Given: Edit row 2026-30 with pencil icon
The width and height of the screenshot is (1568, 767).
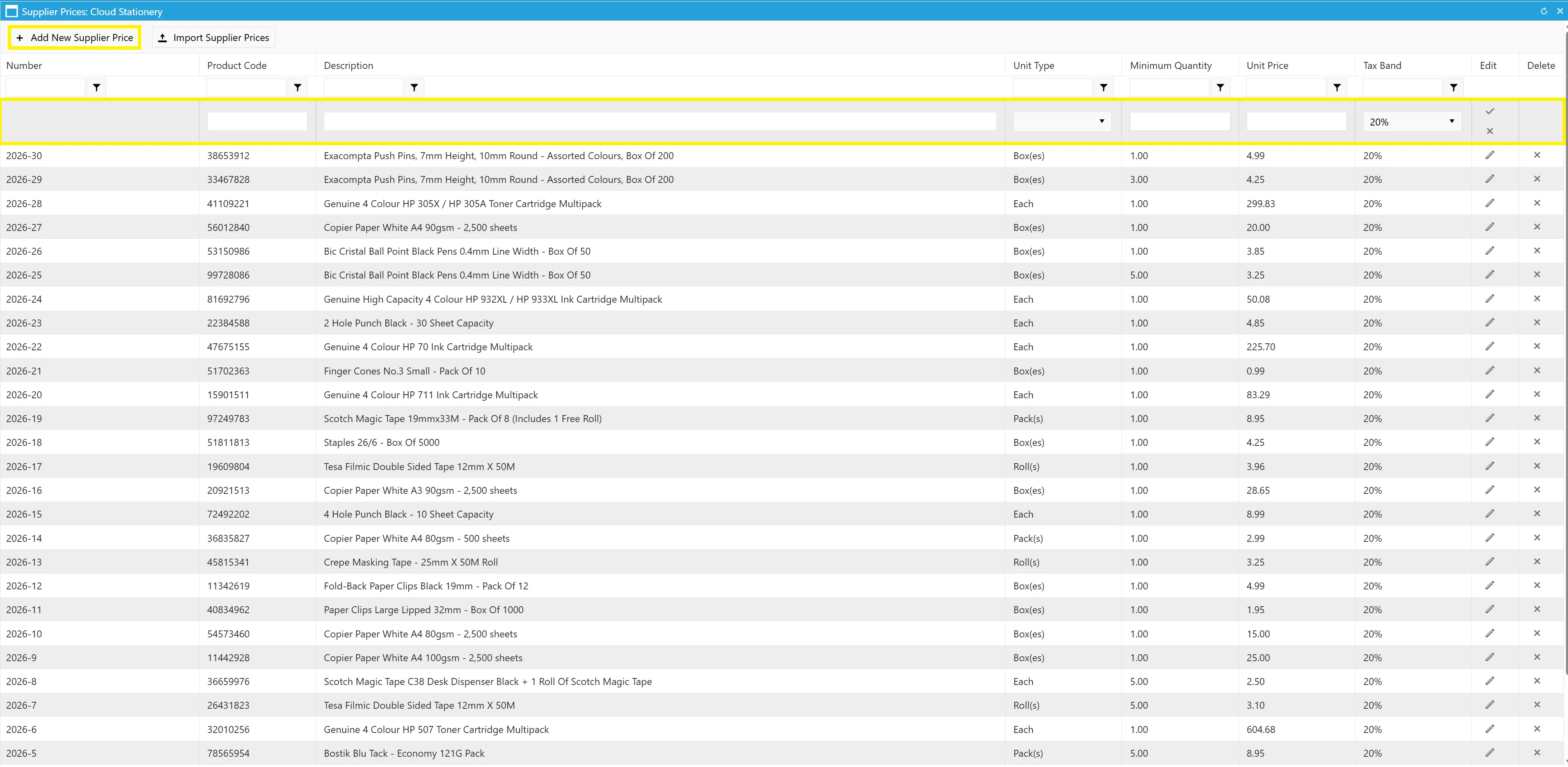Looking at the screenshot, I should pyautogui.click(x=1490, y=155).
